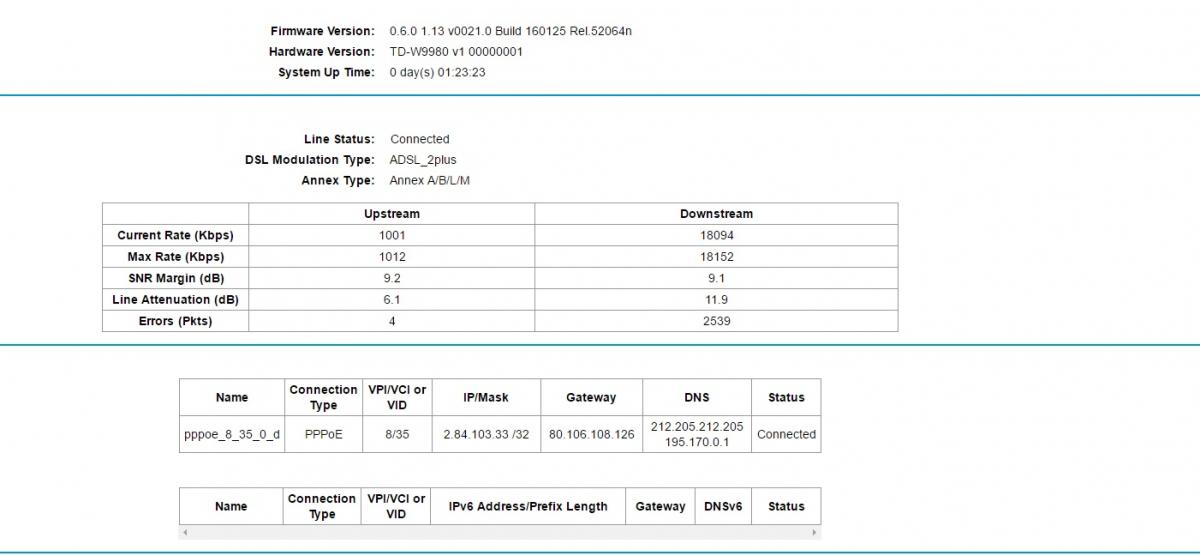Click the left arrow of the IPv6 table scrollbar
The image size is (1200, 556).
[184, 532]
